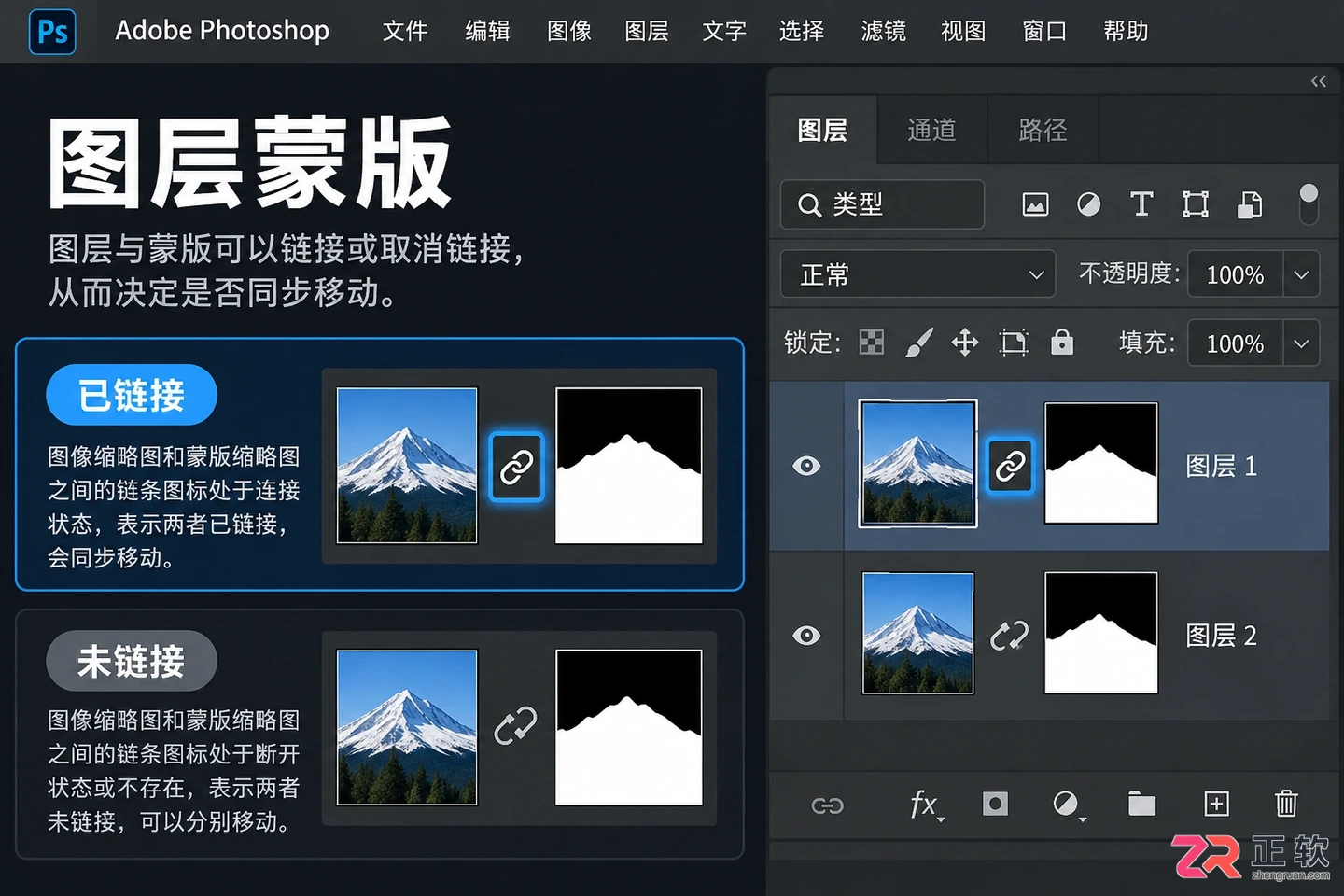Open the 文字 menu
This screenshot has width=1344, height=896.
(x=724, y=31)
